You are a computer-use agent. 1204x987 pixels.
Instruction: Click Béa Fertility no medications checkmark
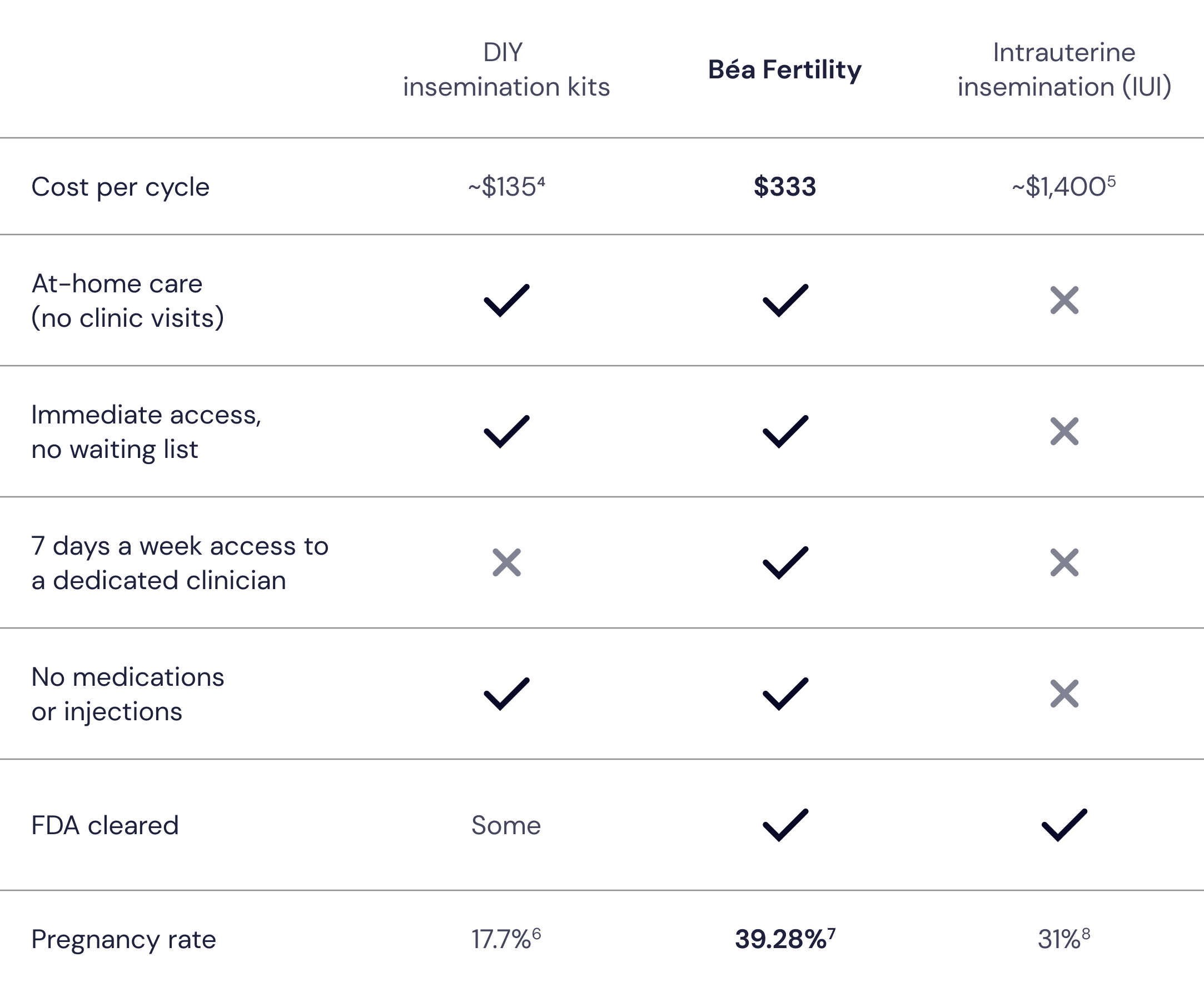[x=785, y=694]
